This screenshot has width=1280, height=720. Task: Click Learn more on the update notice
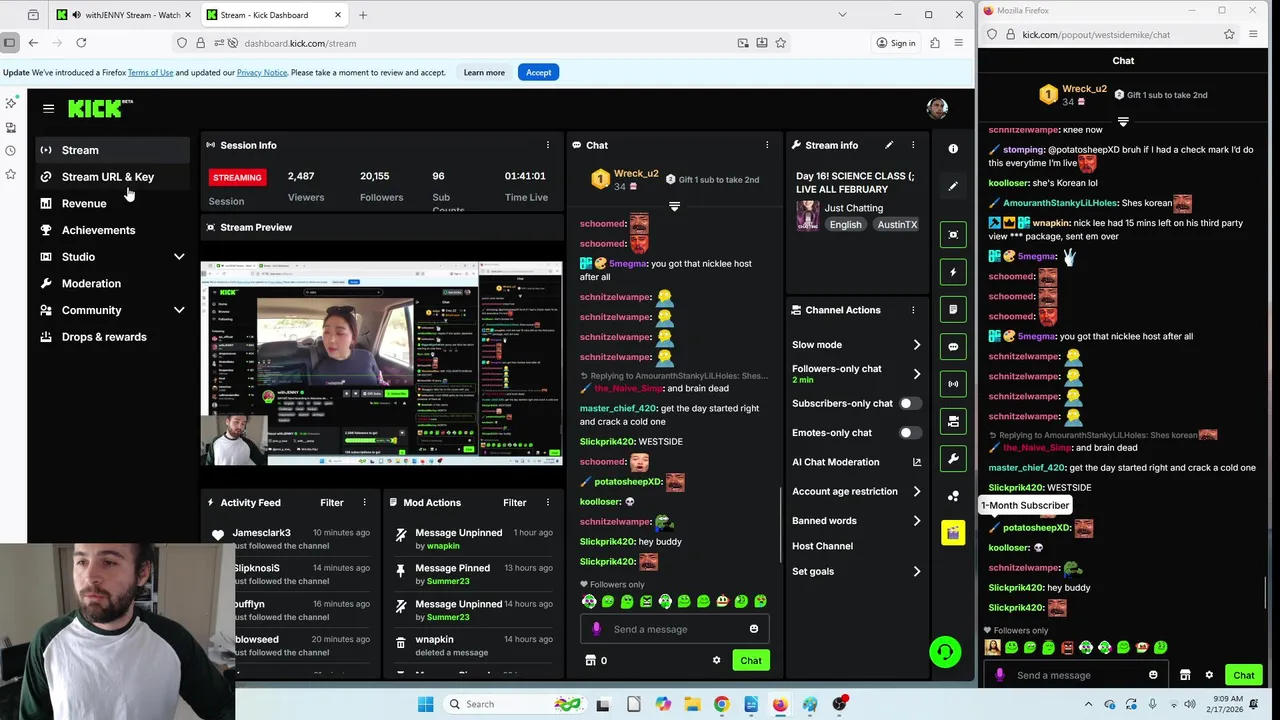click(x=484, y=72)
